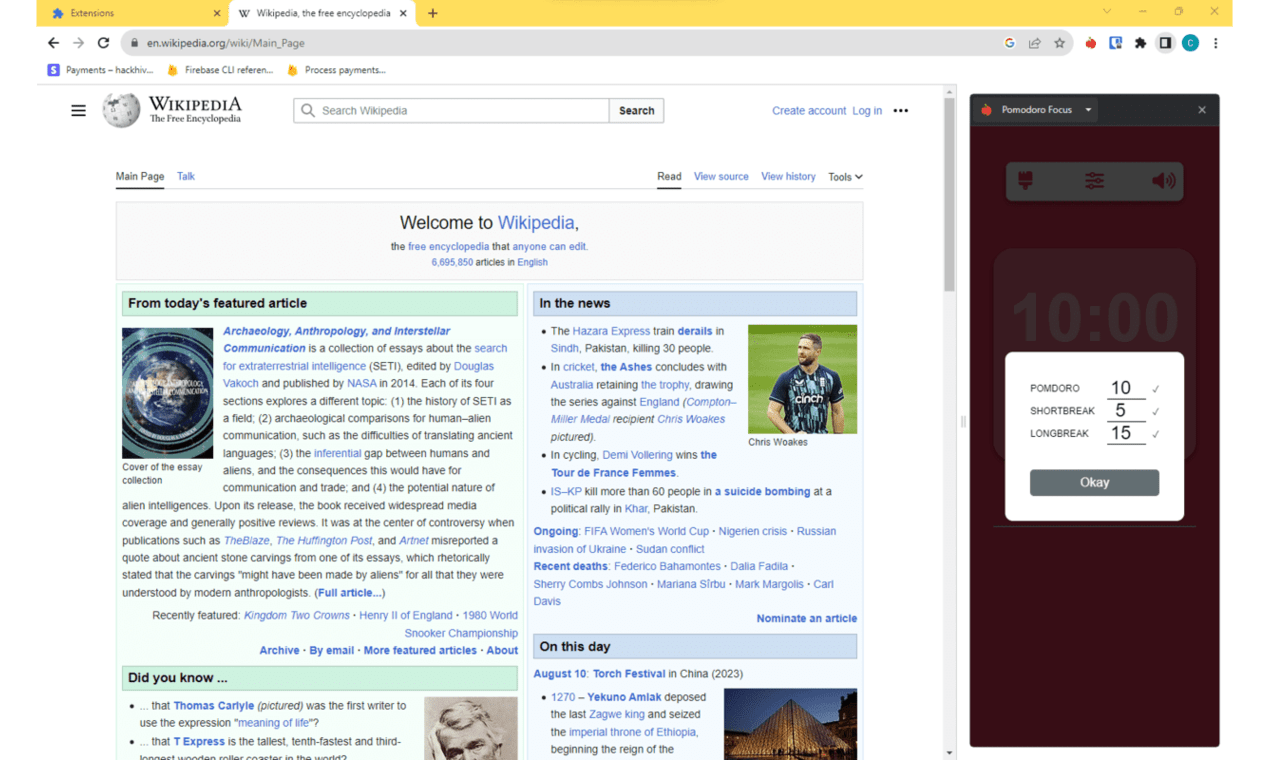Viewport: 1270px width, 760px height.
Task: Expand the Wikipedia Tools dropdown
Action: (845, 177)
